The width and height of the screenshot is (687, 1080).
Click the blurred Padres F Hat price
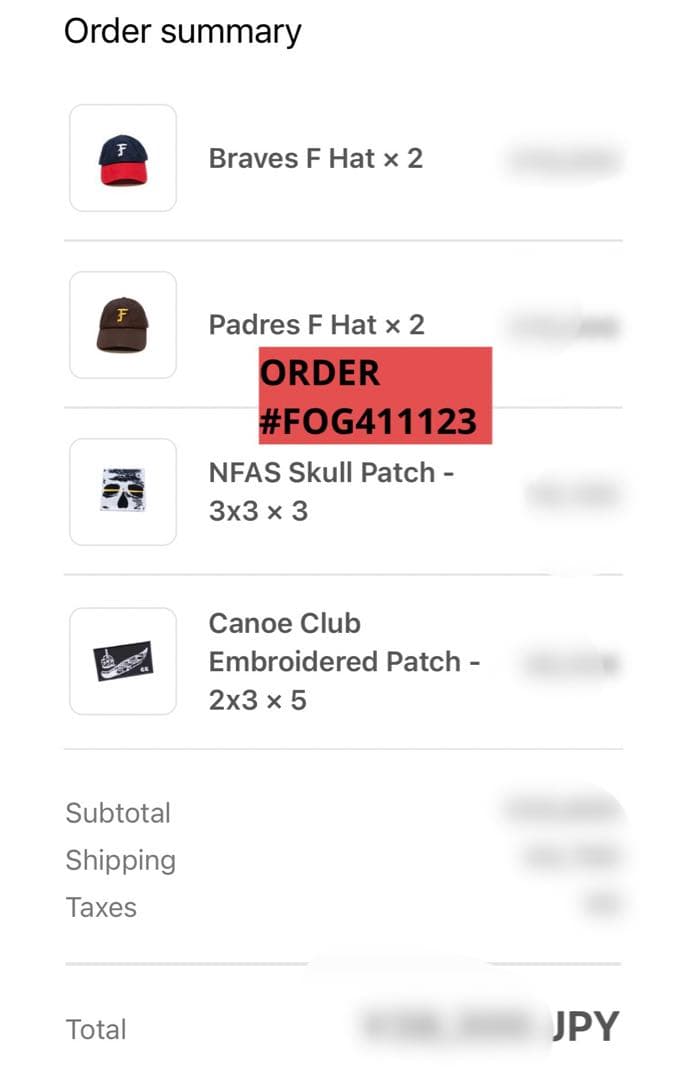click(x=564, y=326)
